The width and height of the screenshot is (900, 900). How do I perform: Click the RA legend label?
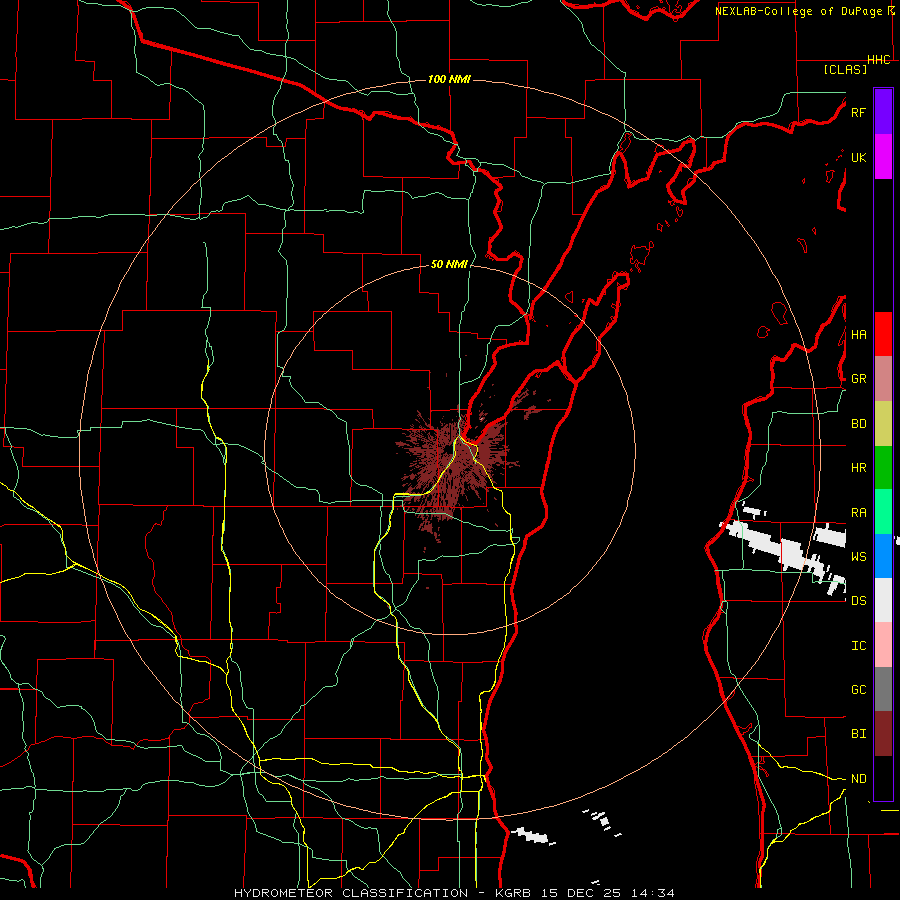coord(858,513)
